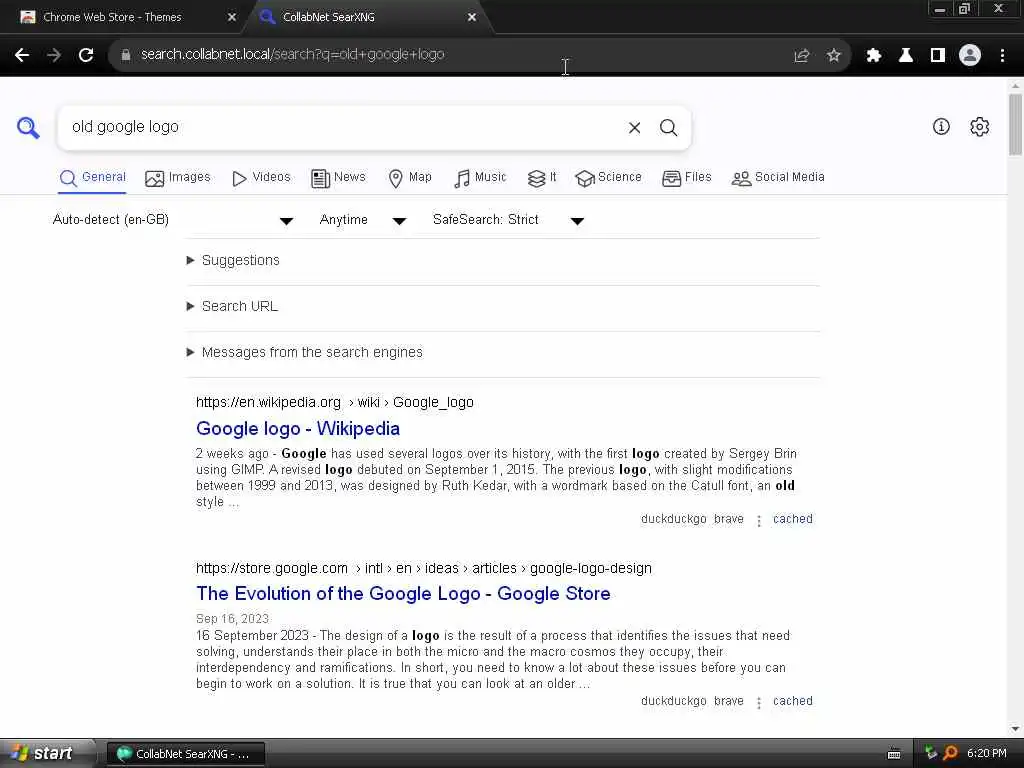Open preferences gear icon
The height and width of the screenshot is (768, 1024).
pos(979,127)
